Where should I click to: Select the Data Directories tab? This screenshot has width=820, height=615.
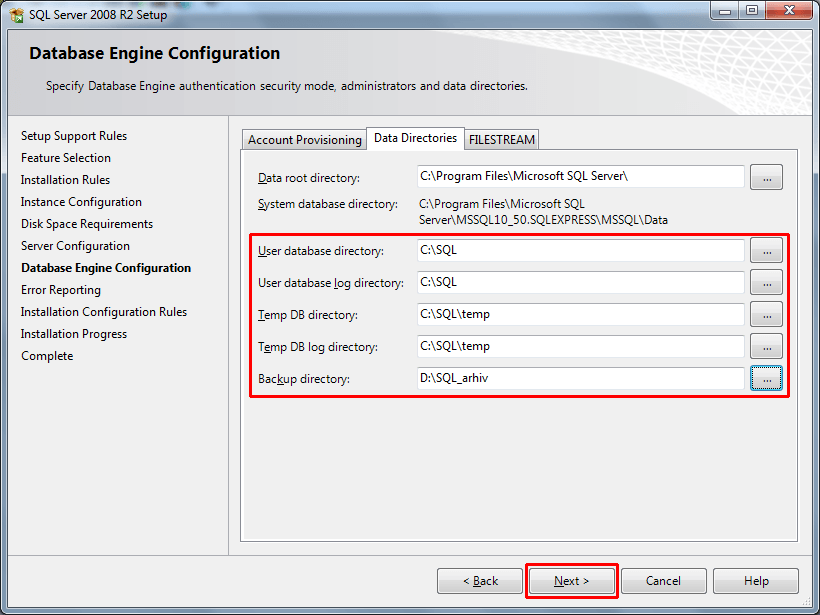point(415,138)
